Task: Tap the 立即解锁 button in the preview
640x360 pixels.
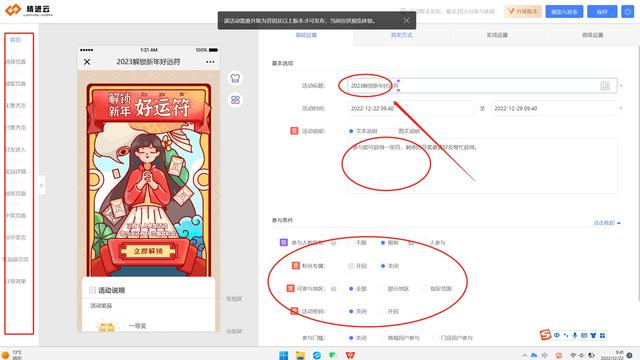Action: click(148, 251)
